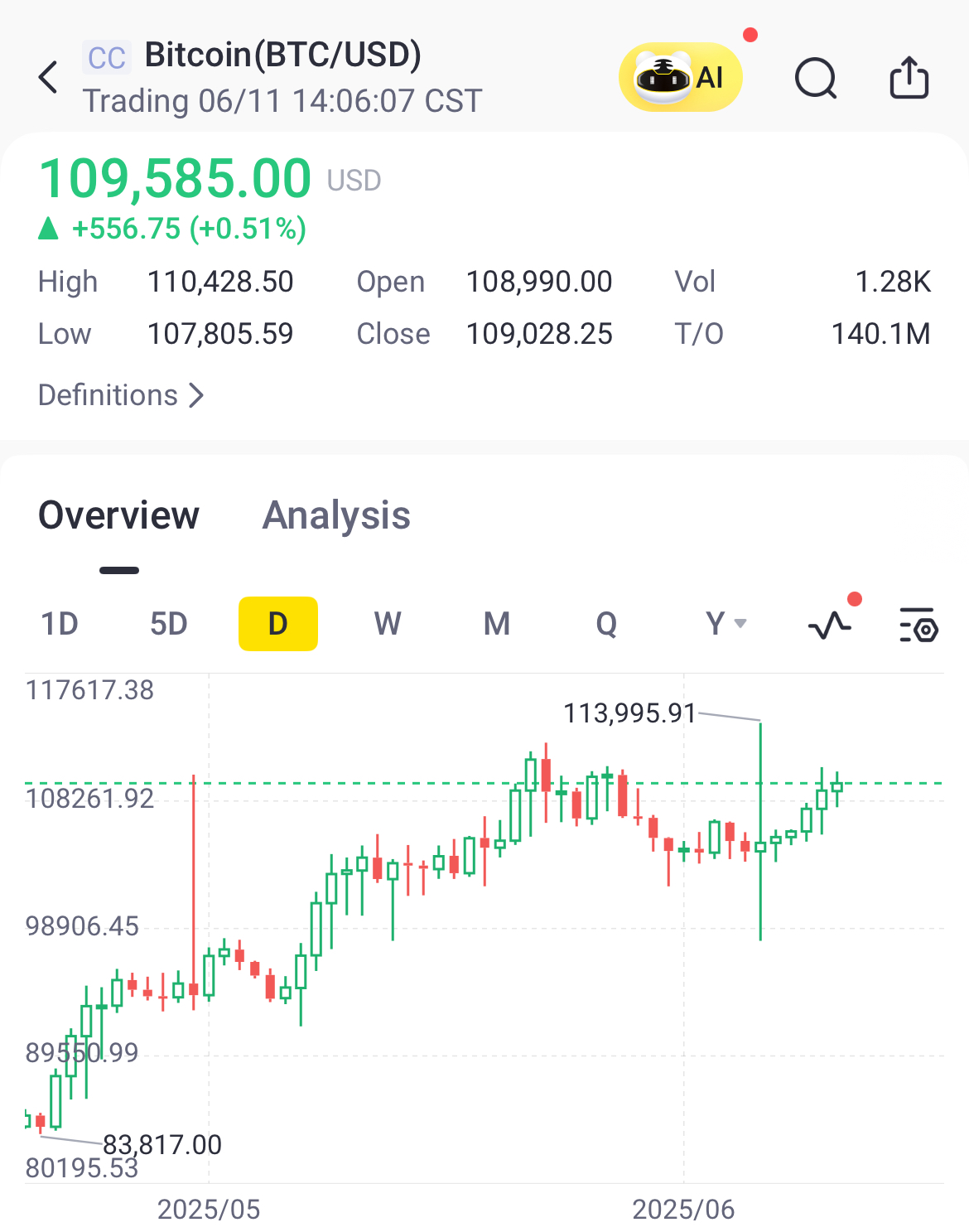Tap the 113,995.91 high candlestick marker
This screenshot has width=969, height=1232.
point(629,713)
